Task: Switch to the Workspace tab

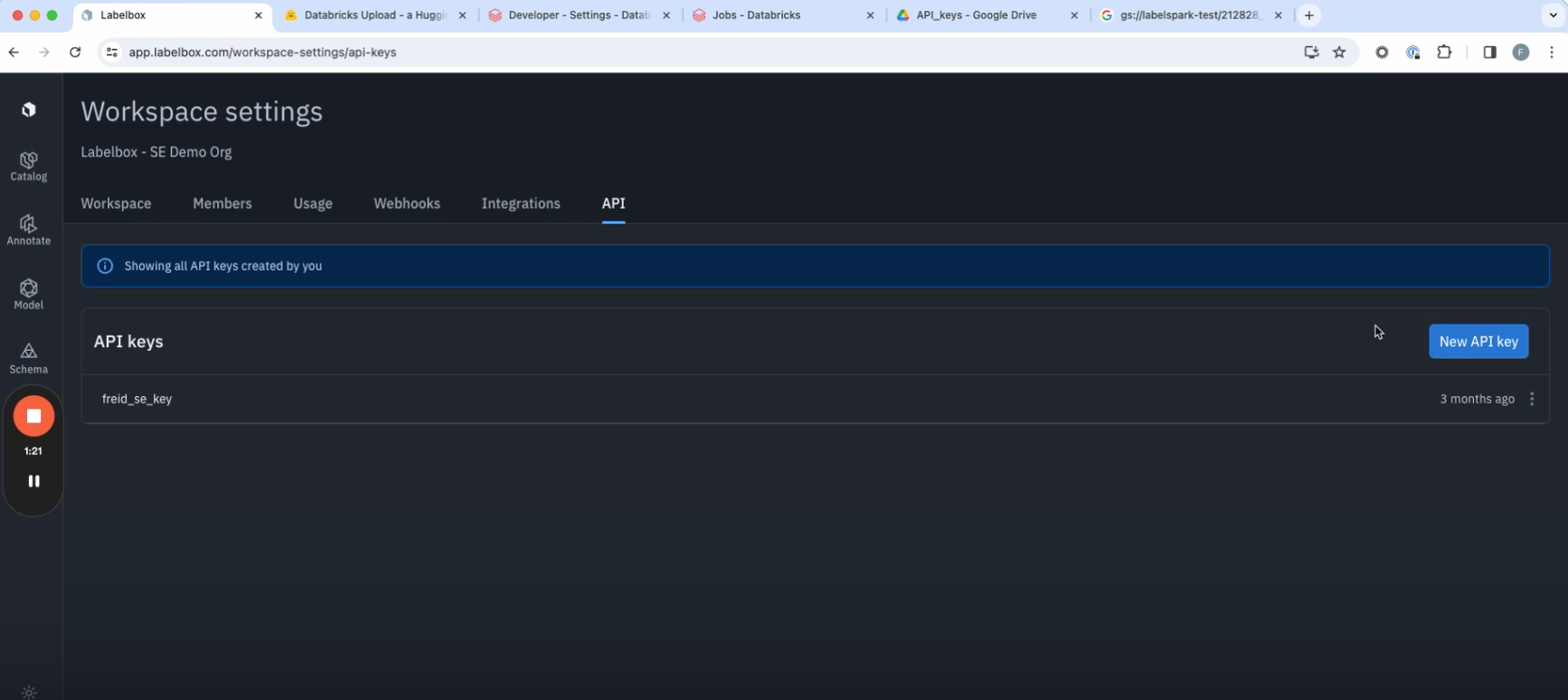Action: [116, 203]
